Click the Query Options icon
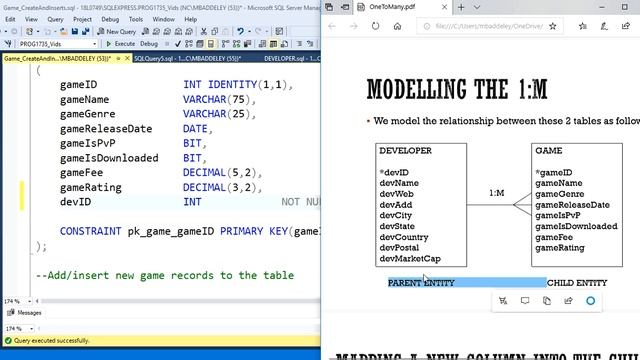Viewport: 640px width, 360px height. pos(200,44)
